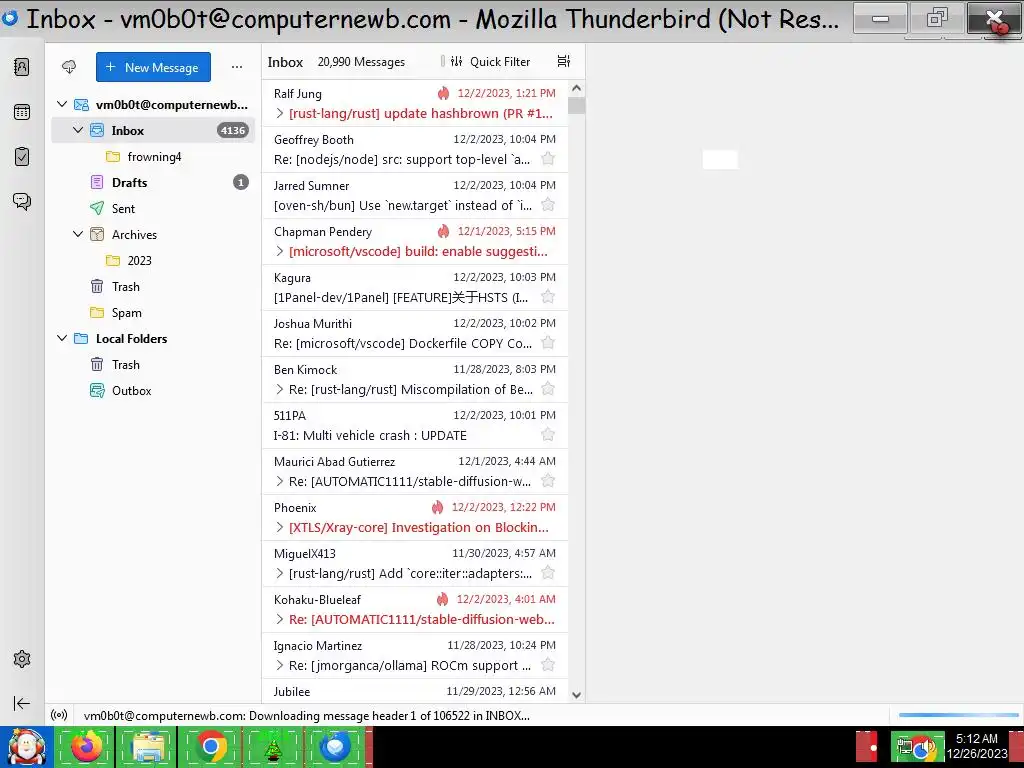Click the taskbar clock 5:12 AM
The width and height of the screenshot is (1024, 768).
(x=976, y=739)
